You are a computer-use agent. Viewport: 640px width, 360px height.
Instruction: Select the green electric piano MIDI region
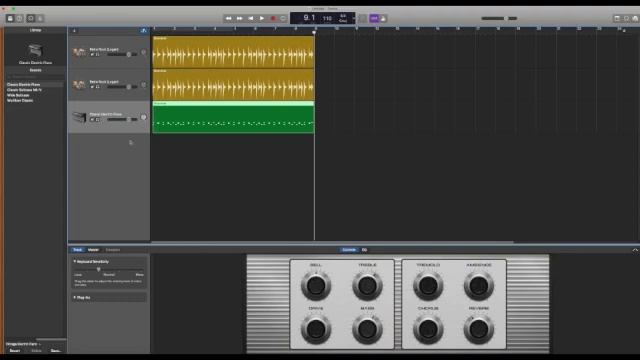233,117
